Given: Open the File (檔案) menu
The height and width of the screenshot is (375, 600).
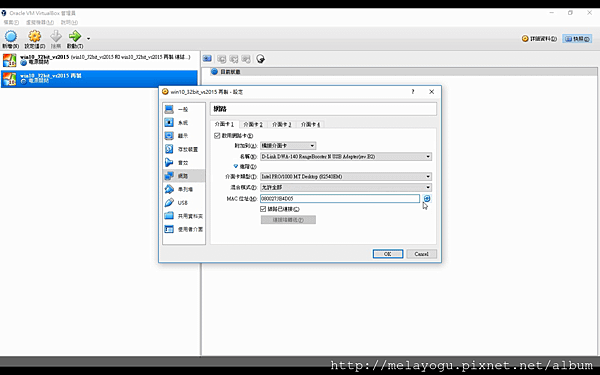Looking at the screenshot, I should coord(11,23).
